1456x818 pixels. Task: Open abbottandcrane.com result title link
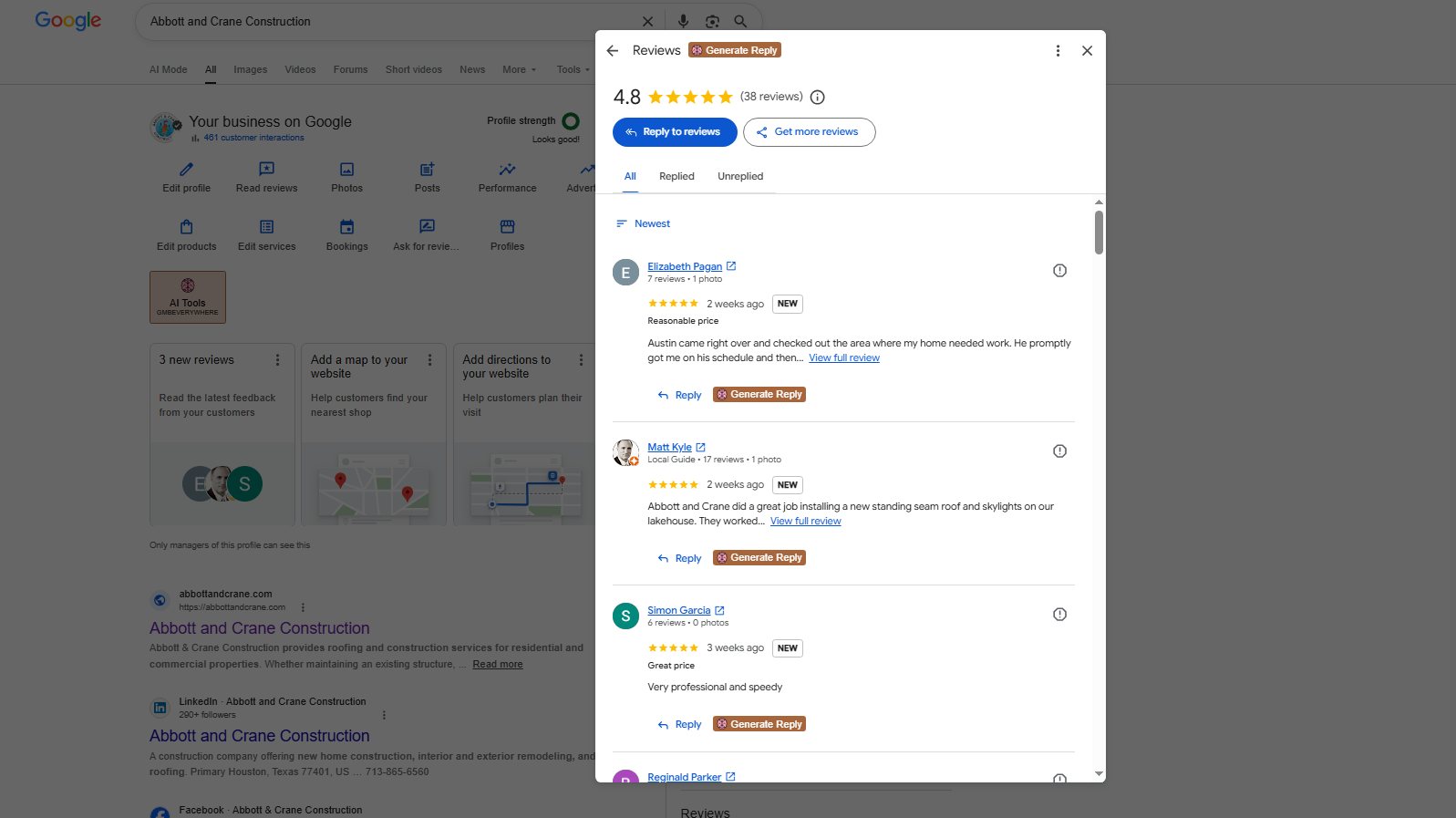[260, 628]
